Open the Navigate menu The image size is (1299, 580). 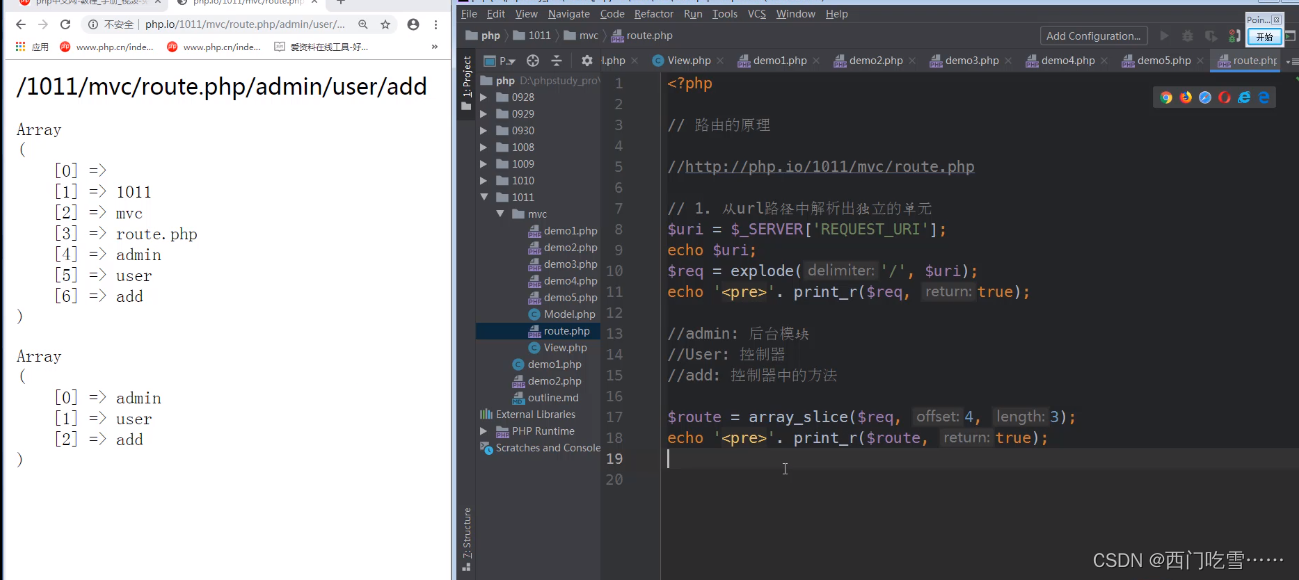569,14
